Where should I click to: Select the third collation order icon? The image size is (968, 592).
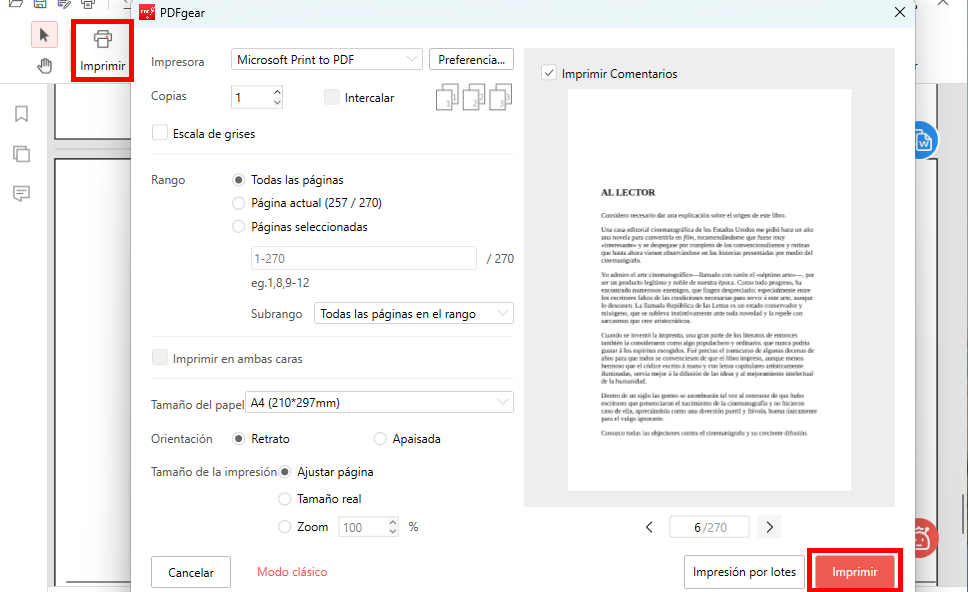pos(500,96)
